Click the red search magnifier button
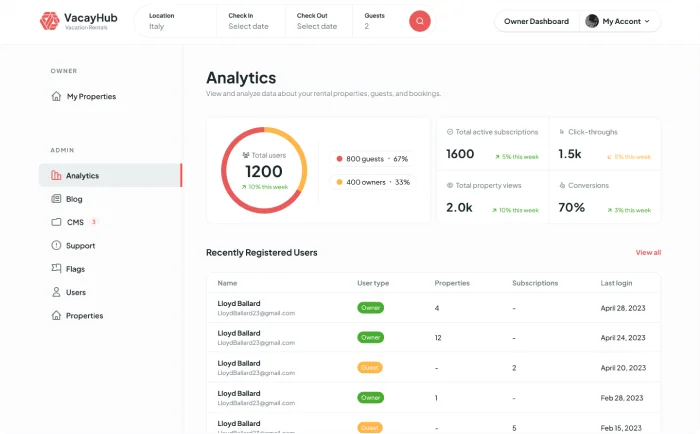The width and height of the screenshot is (700, 434). [x=420, y=21]
